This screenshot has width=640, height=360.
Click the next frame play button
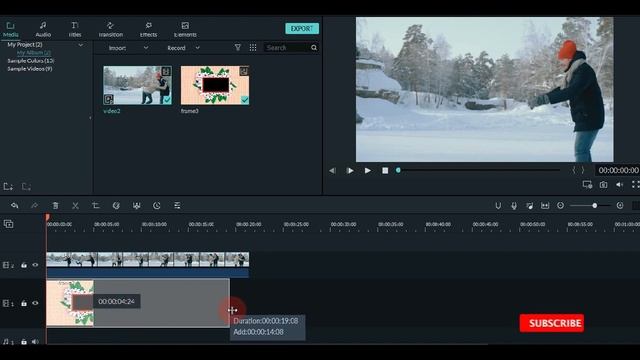point(350,171)
